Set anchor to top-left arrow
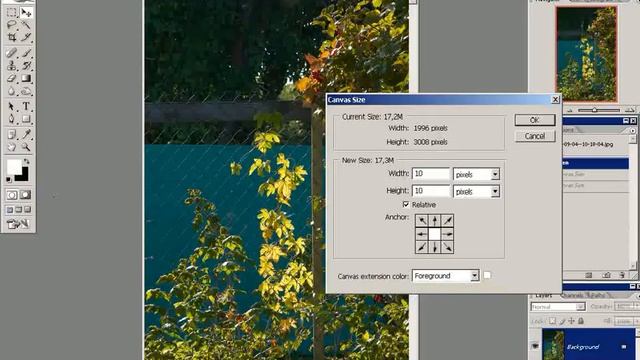Image resolution: width=640 pixels, height=360 pixels. click(422, 221)
